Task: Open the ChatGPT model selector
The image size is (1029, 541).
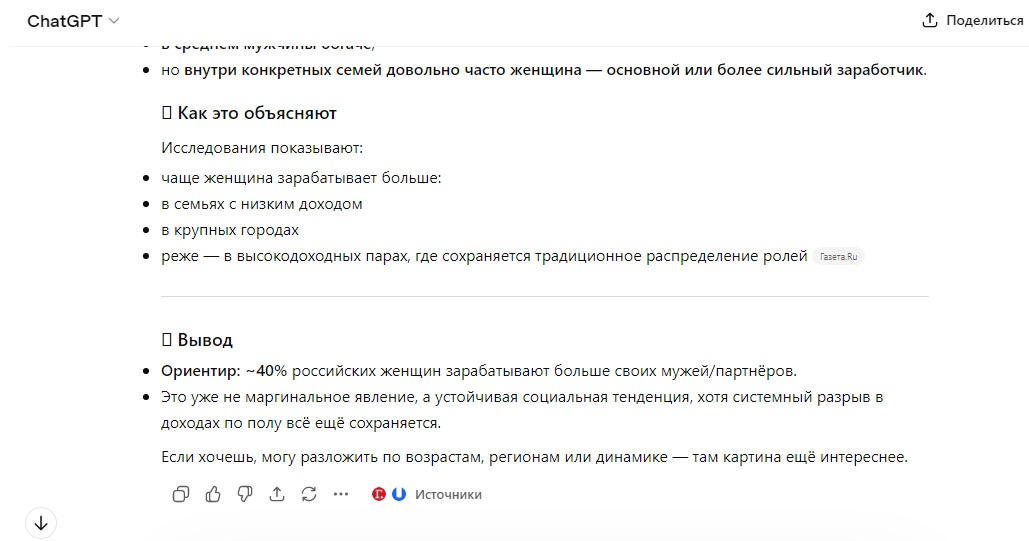Action: tap(73, 21)
